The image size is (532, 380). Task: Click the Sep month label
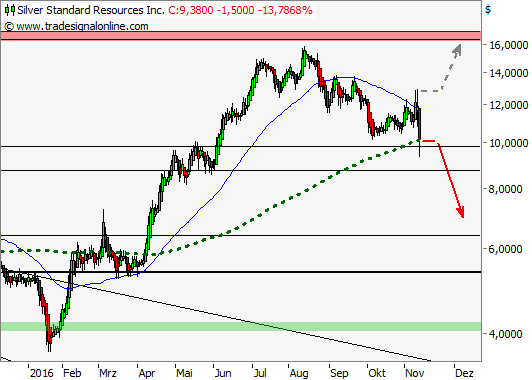[339, 374]
